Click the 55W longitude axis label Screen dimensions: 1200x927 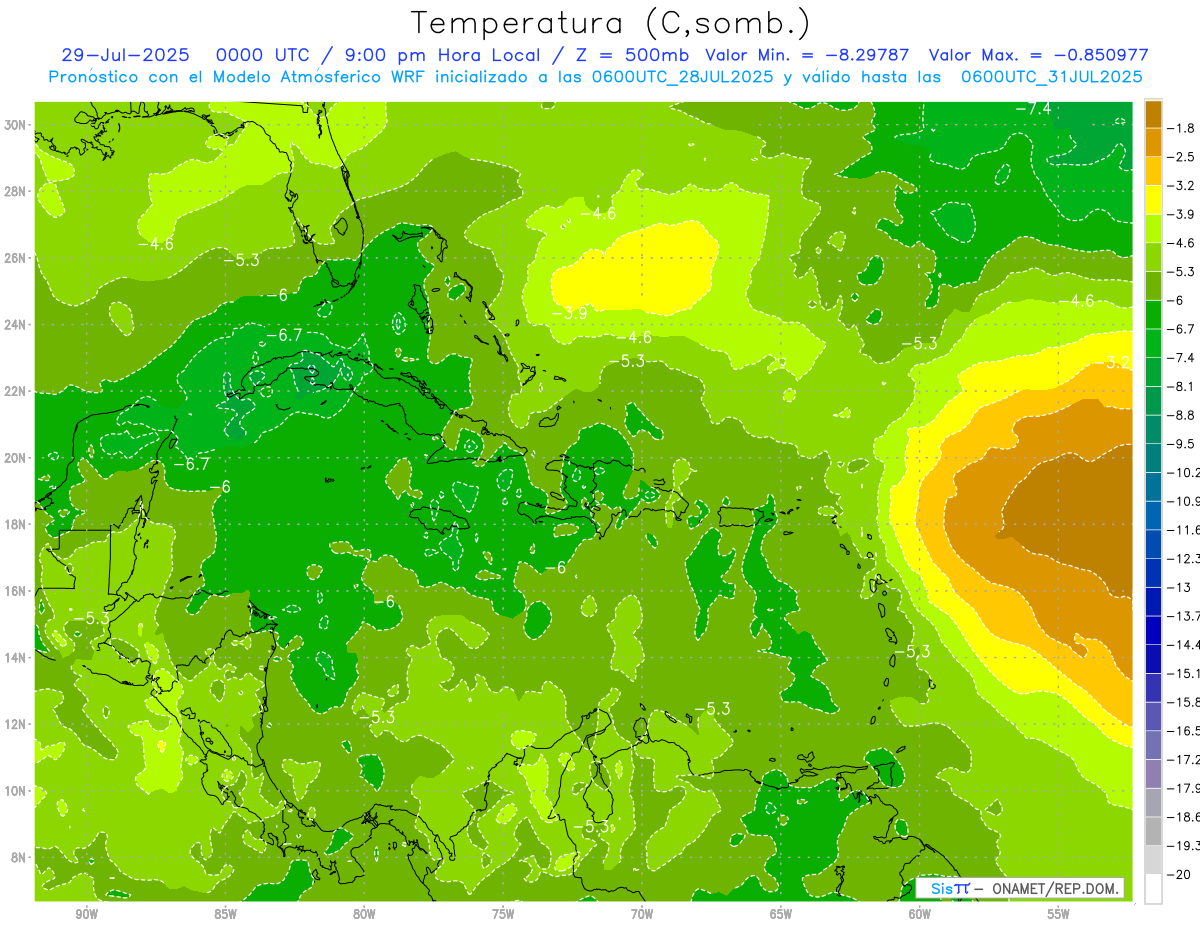point(1059,915)
